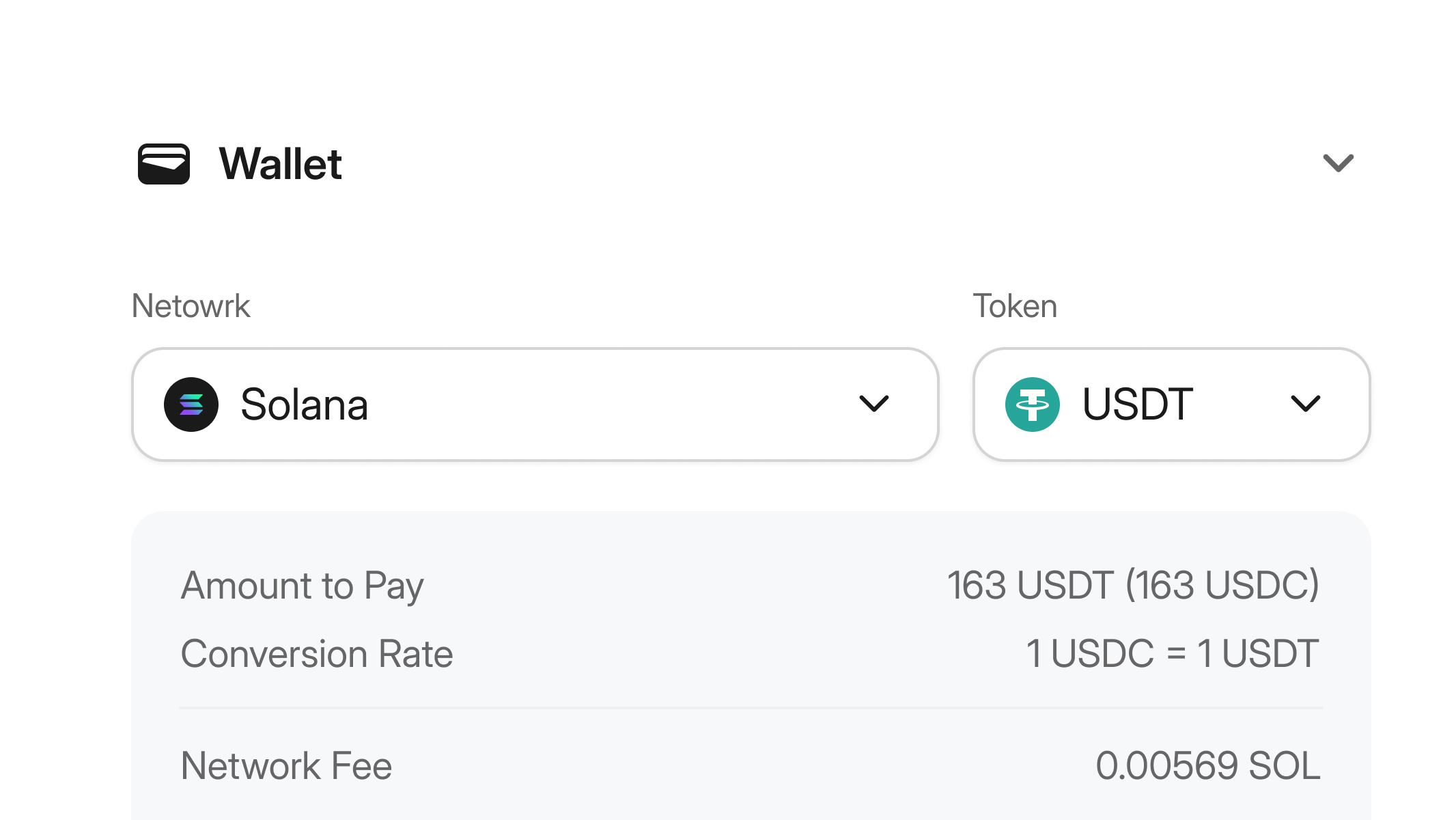Select the Wallet heading
This screenshot has height=820, width=1456.
click(280, 164)
